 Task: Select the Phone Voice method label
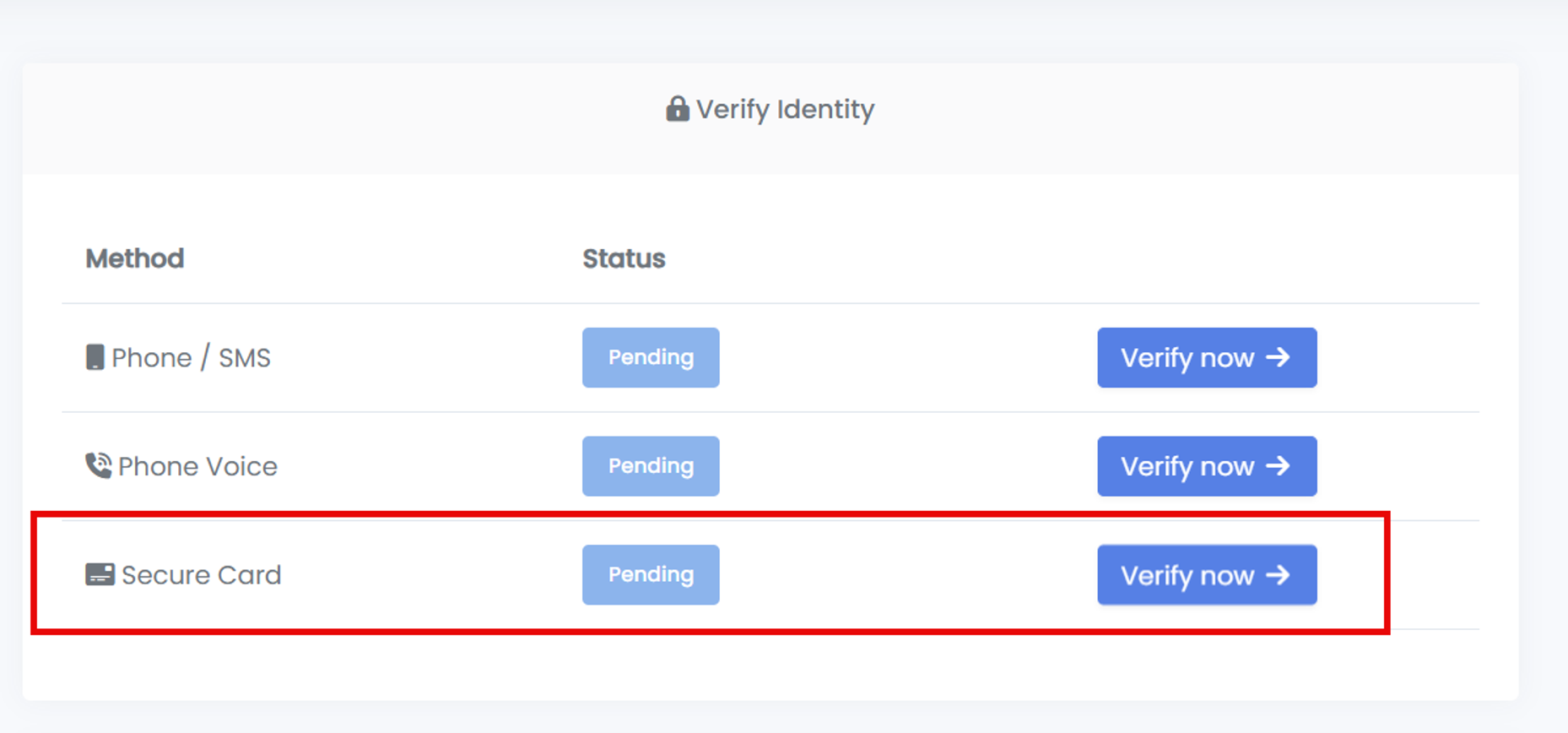(197, 466)
